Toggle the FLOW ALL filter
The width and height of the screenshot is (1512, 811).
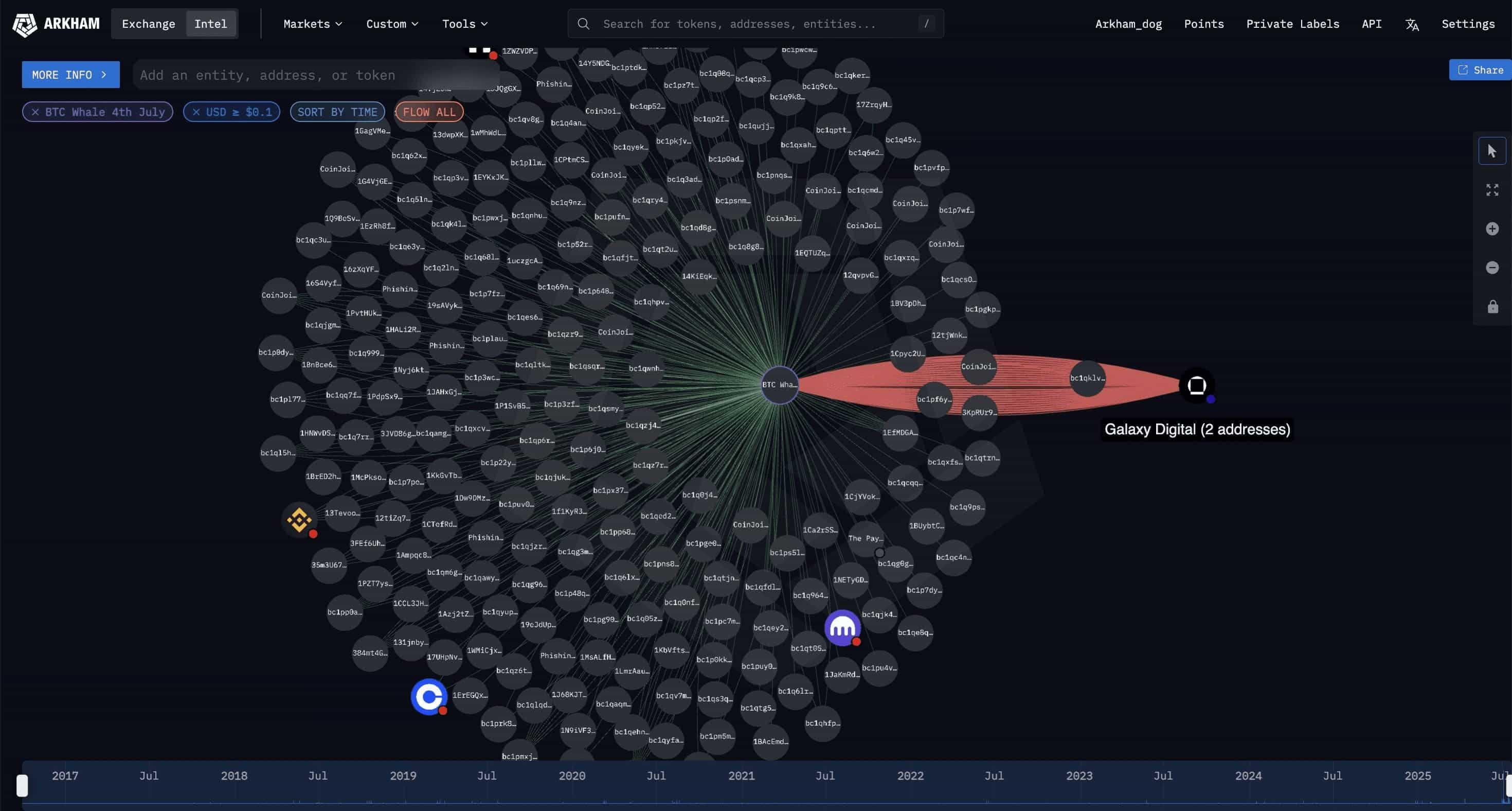coord(429,112)
